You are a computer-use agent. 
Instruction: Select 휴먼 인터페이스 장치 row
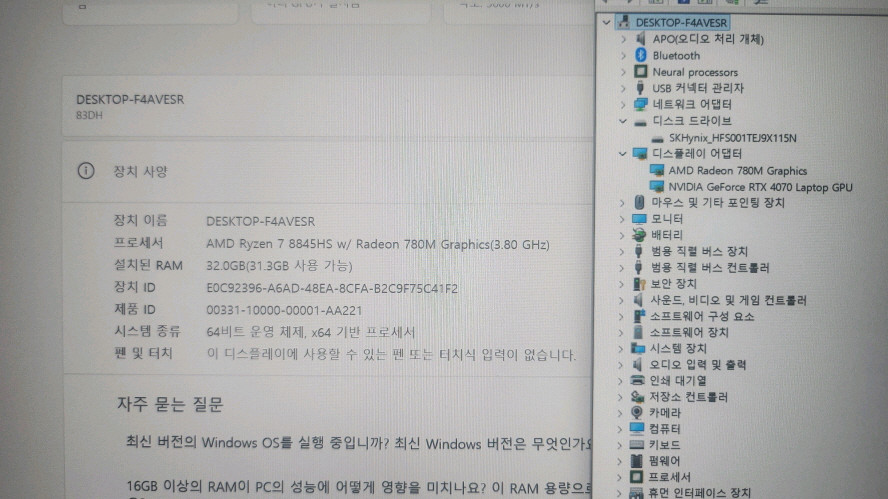699,492
